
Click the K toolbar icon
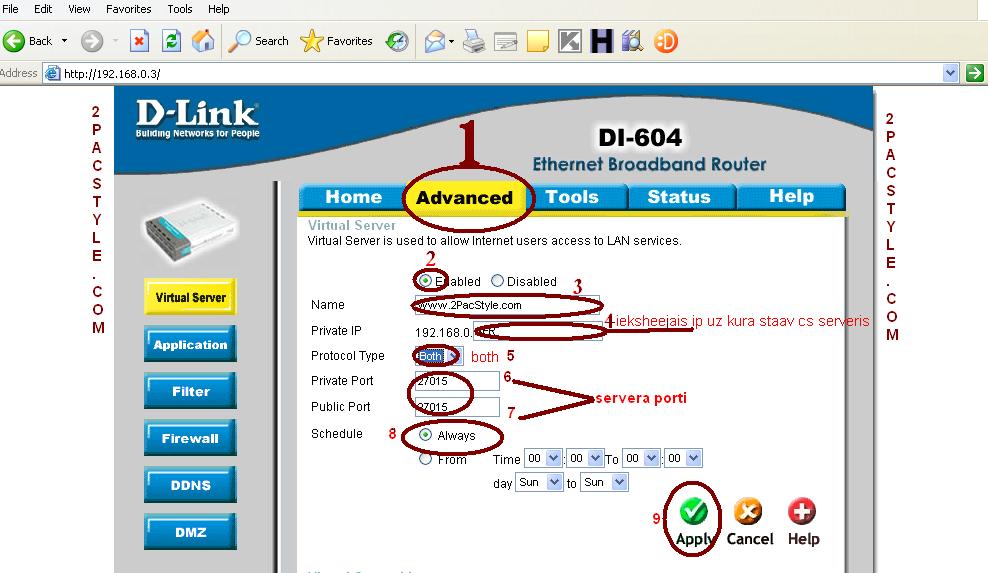pos(570,41)
